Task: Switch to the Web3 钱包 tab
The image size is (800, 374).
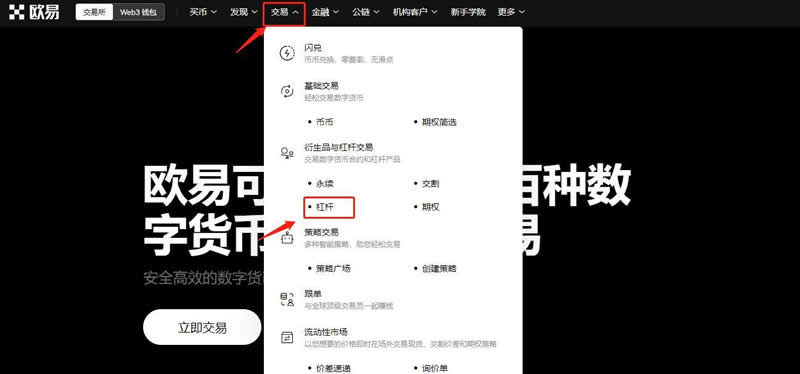Action: click(x=139, y=13)
